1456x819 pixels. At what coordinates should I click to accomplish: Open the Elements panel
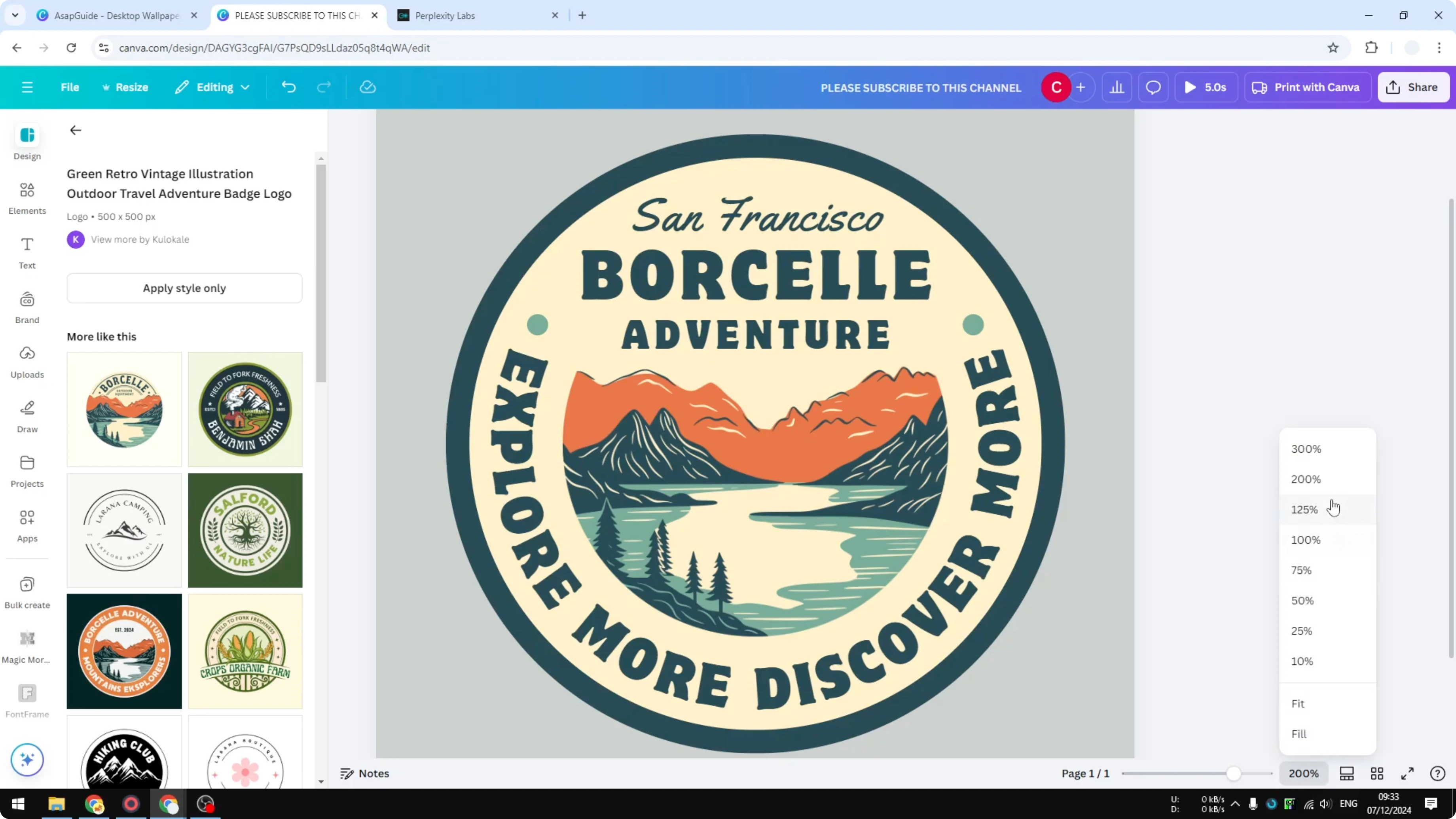(x=27, y=198)
